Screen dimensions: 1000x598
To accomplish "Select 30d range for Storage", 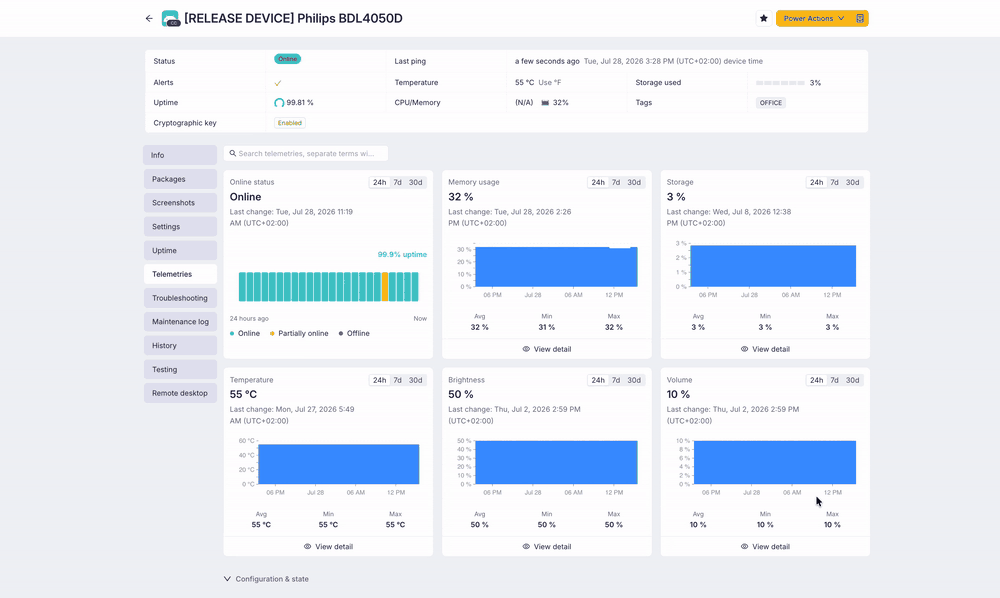I will 853,182.
